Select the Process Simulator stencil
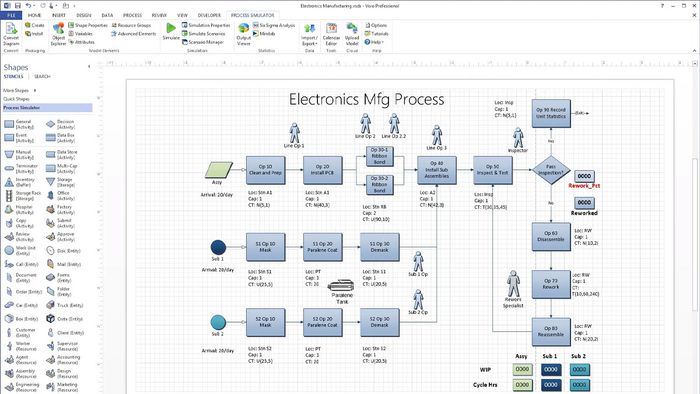The width and height of the screenshot is (700, 394). [47, 108]
